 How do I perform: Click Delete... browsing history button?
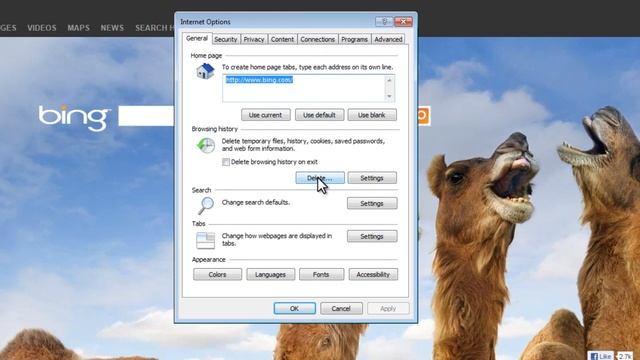(320, 178)
